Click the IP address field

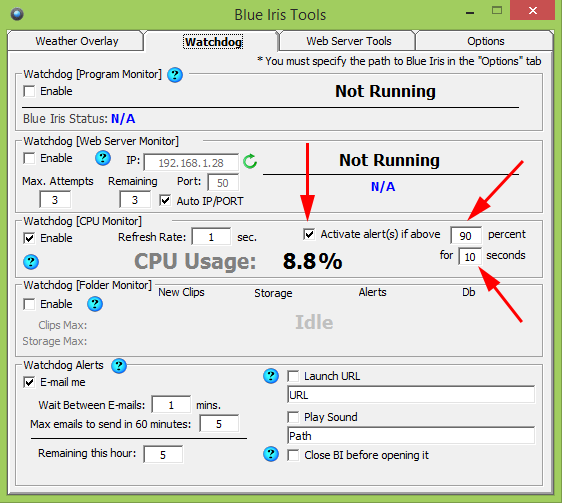coord(191,163)
